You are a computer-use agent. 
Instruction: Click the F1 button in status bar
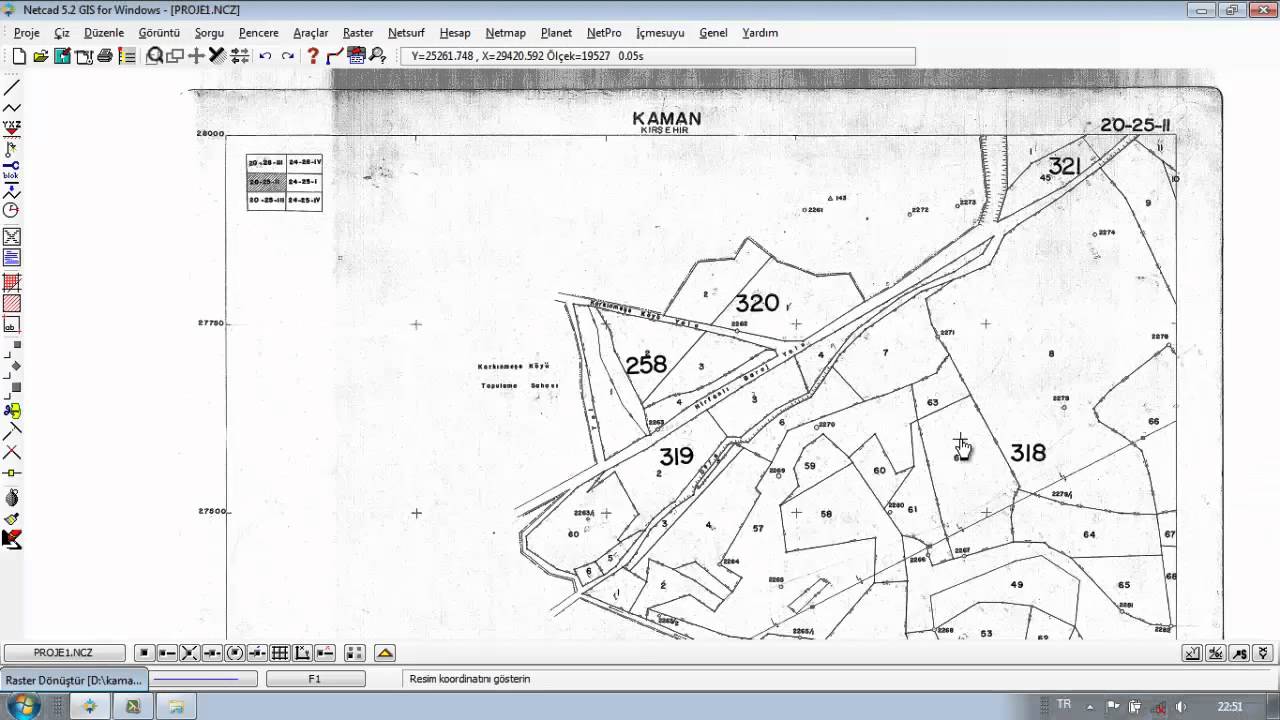[x=314, y=679]
